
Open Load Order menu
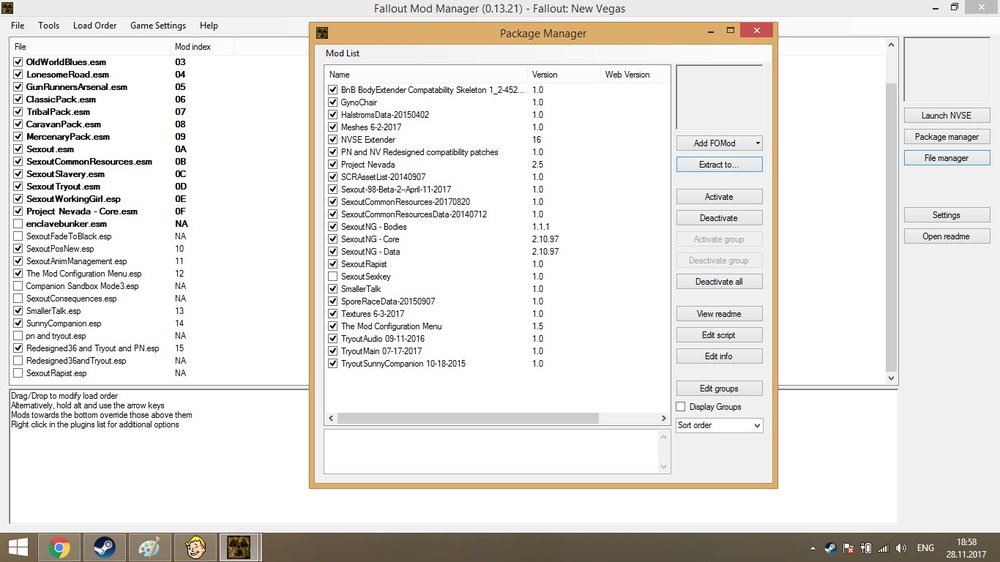tap(94, 26)
